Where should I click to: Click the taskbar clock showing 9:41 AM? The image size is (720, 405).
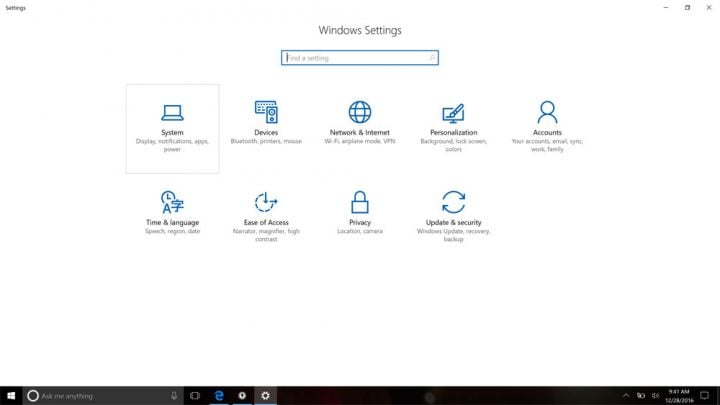(679, 396)
